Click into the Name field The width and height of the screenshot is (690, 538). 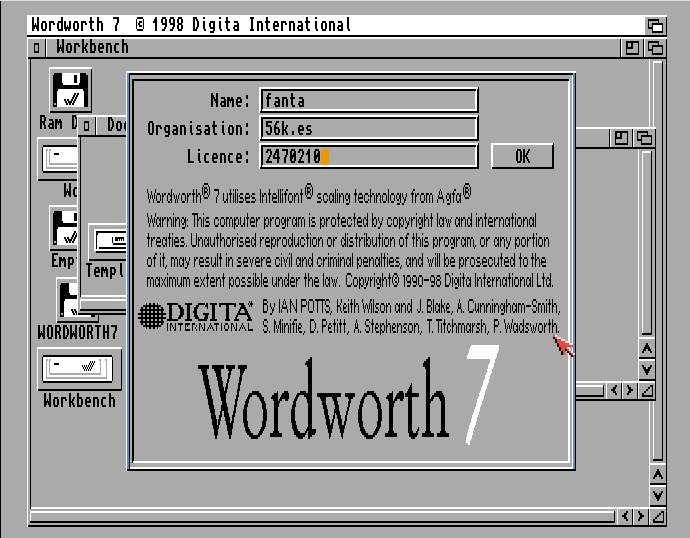click(368, 100)
